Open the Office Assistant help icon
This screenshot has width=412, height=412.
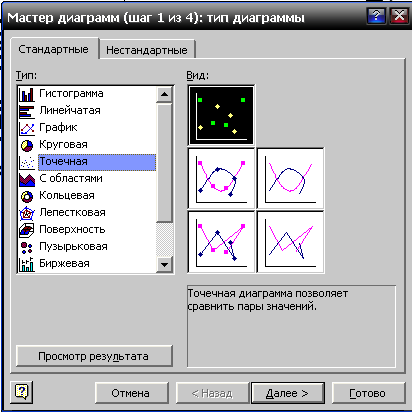click(x=22, y=392)
